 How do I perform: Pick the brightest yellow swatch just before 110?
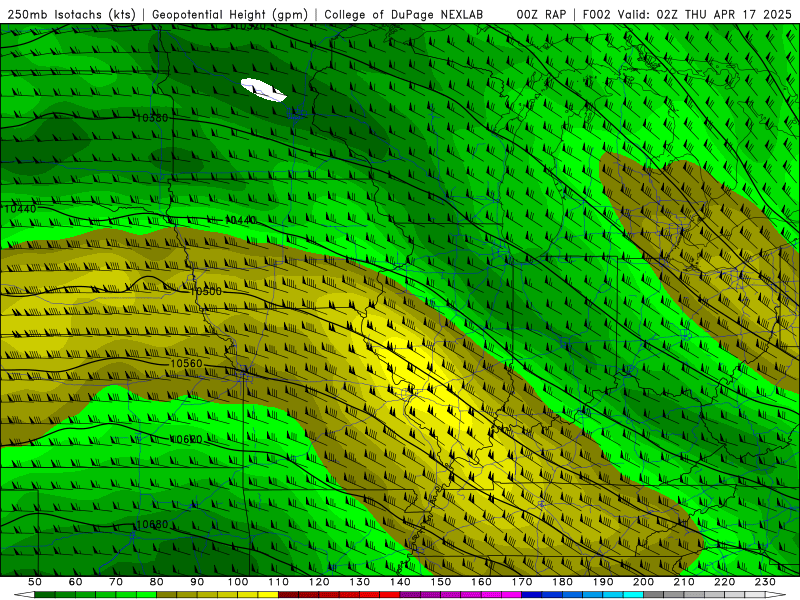tap(268, 595)
